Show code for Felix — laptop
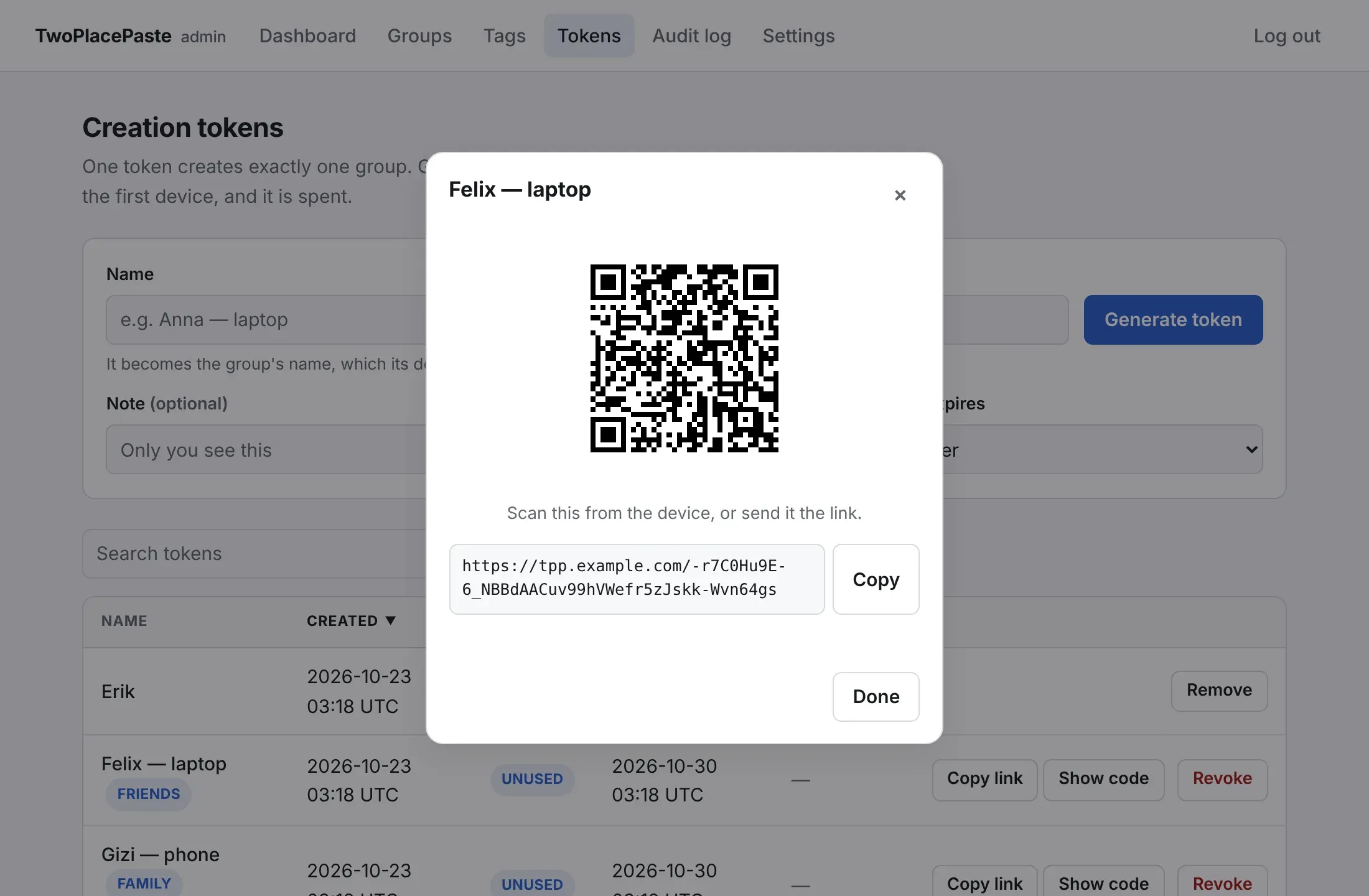1369x896 pixels. click(1103, 779)
